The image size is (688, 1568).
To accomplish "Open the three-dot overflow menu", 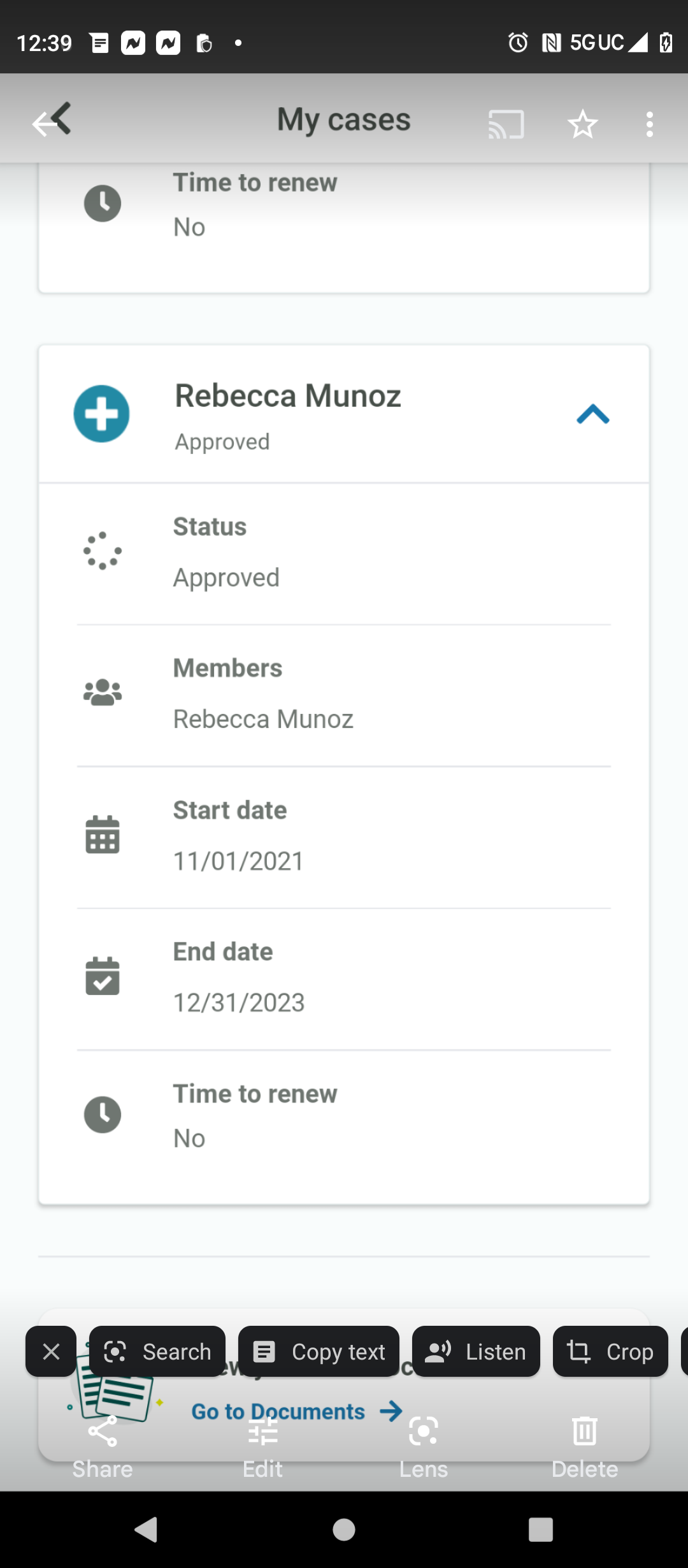I will click(649, 124).
